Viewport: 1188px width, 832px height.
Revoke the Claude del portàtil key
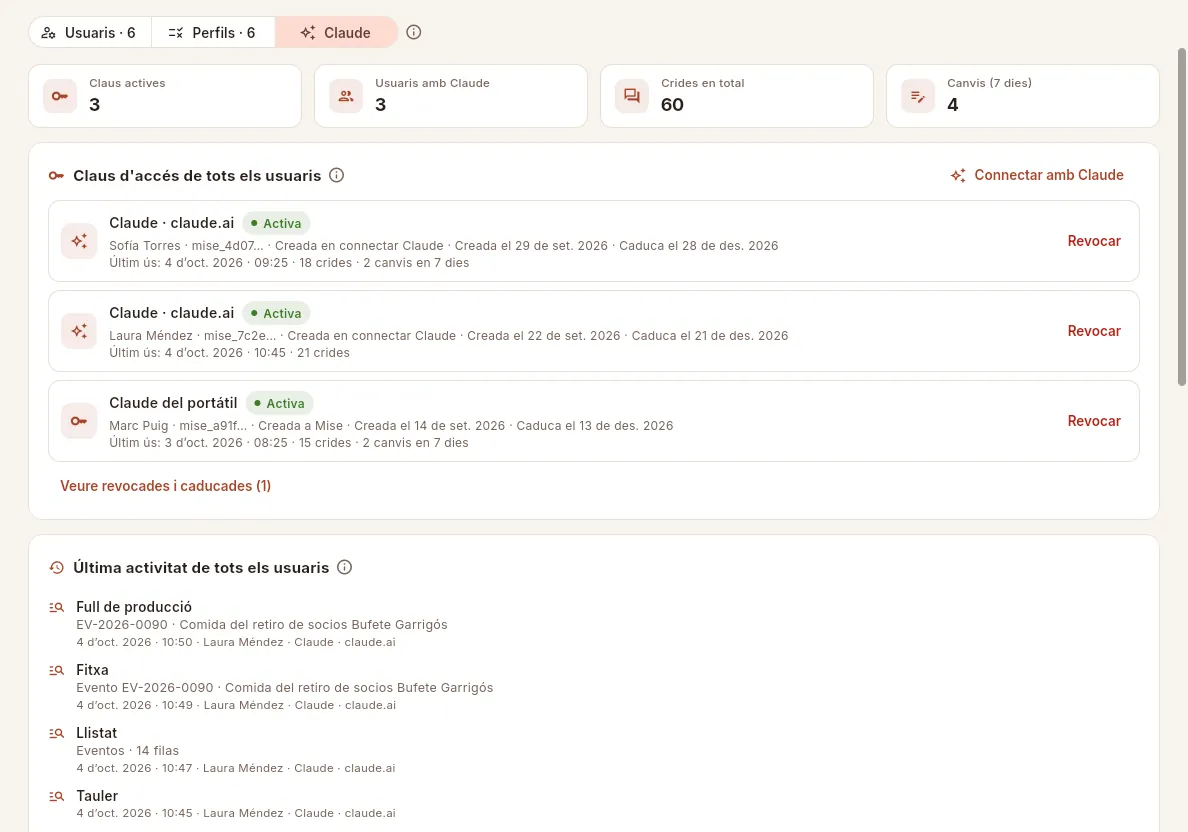coord(1093,421)
